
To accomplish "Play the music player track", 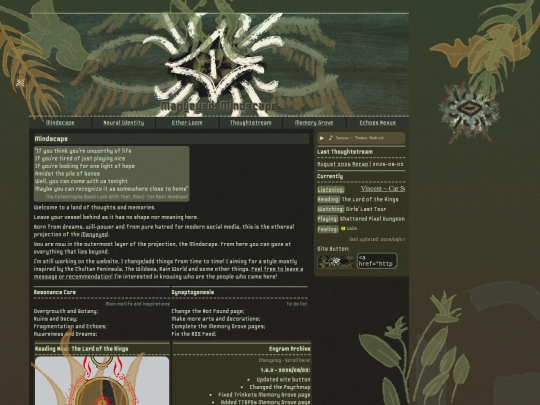I will (322, 138).
